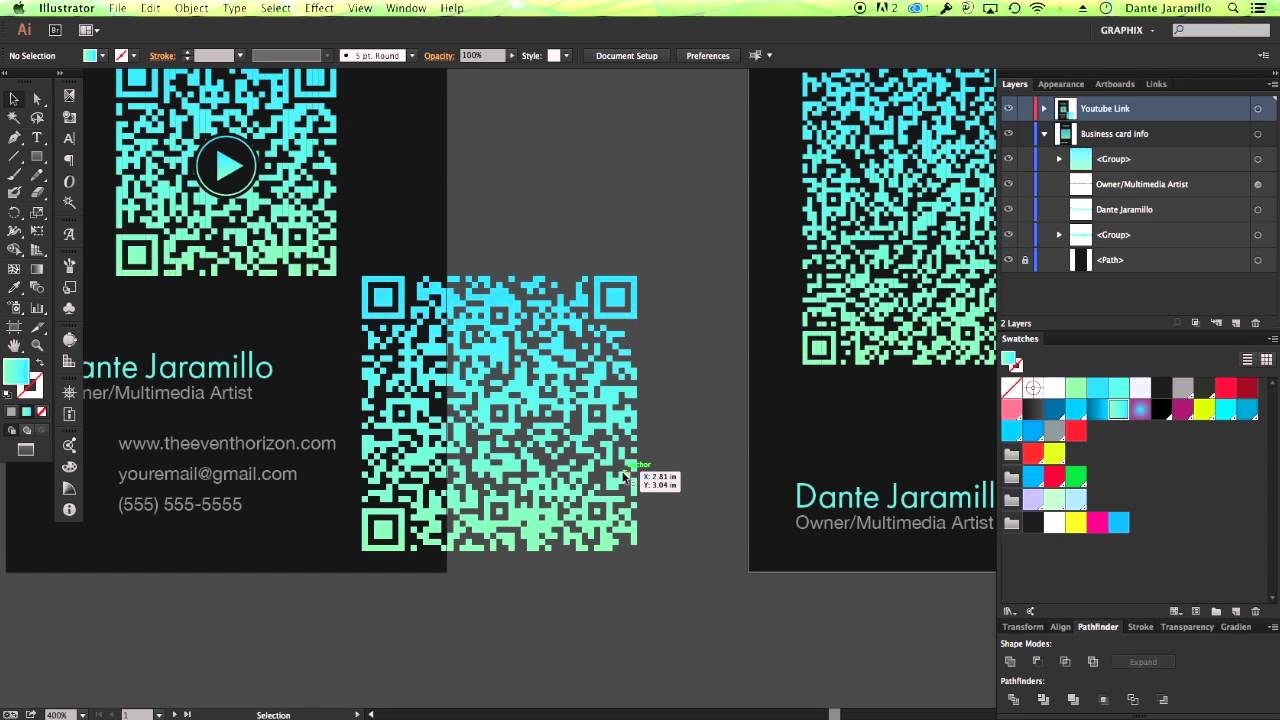Select the Lasso tool

click(x=37, y=118)
